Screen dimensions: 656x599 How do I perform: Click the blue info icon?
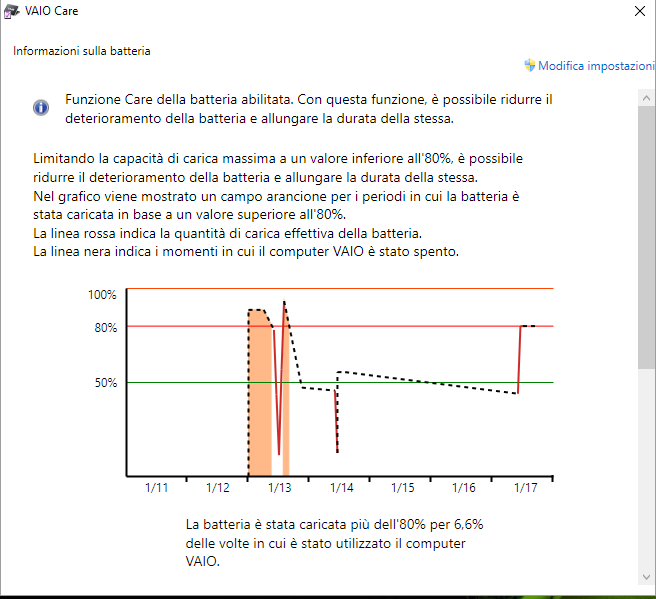point(41,107)
